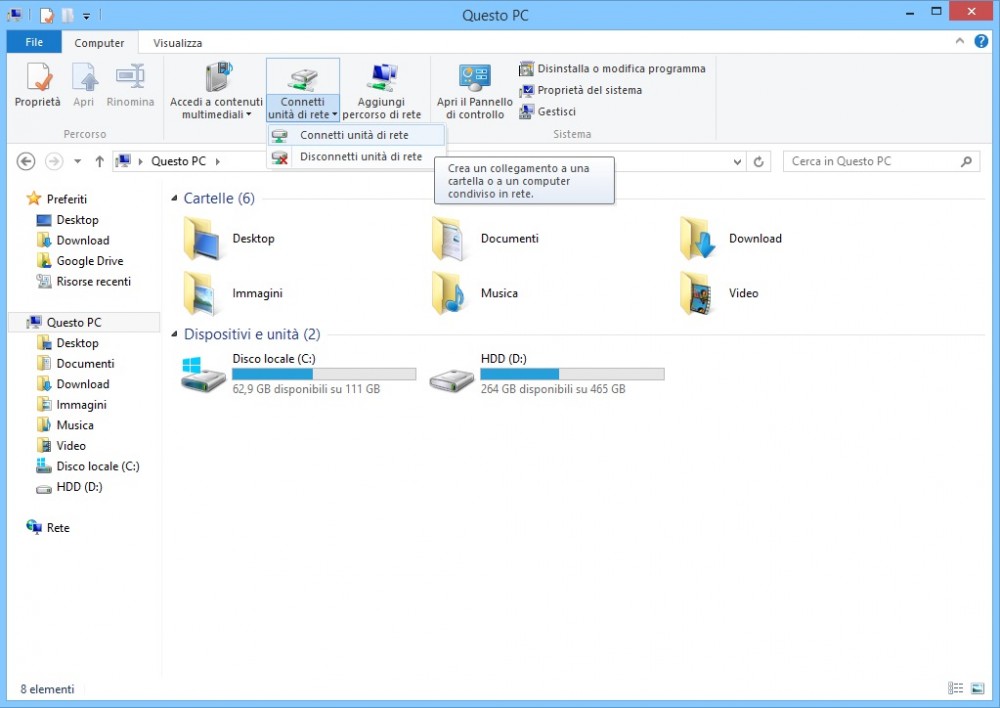Open address bar history dropdown
The height and width of the screenshot is (708, 1000).
pos(737,161)
